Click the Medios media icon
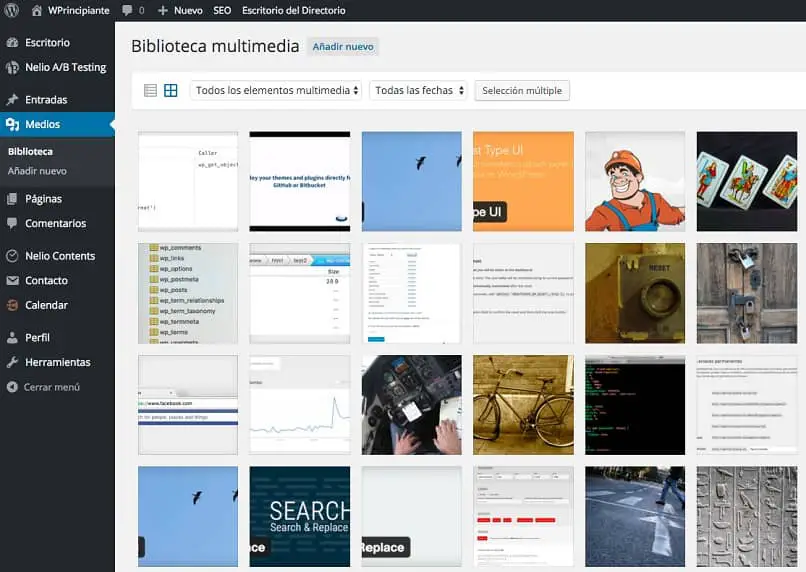 [x=12, y=124]
